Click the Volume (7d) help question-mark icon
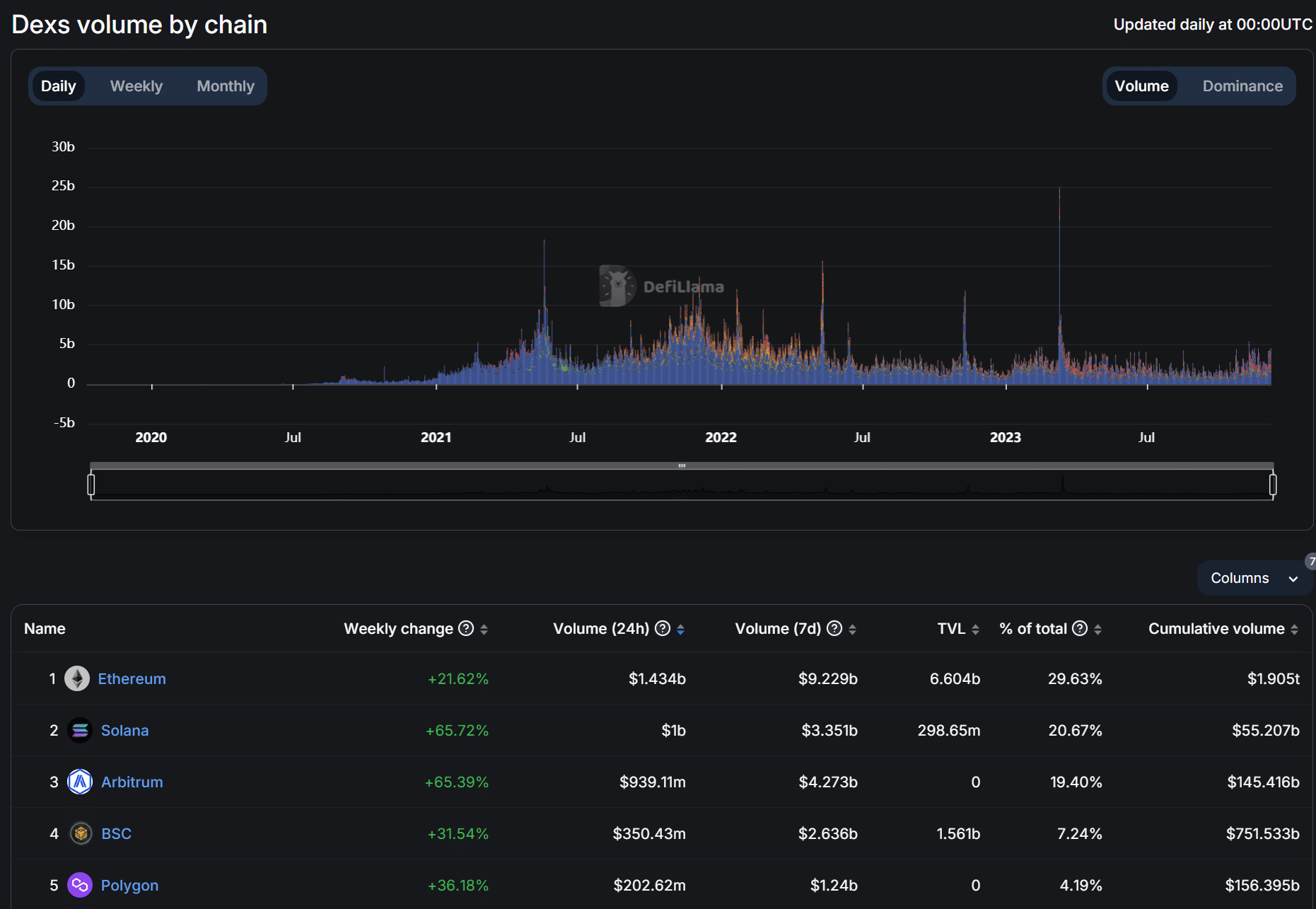This screenshot has height=909, width=1316. click(x=834, y=628)
